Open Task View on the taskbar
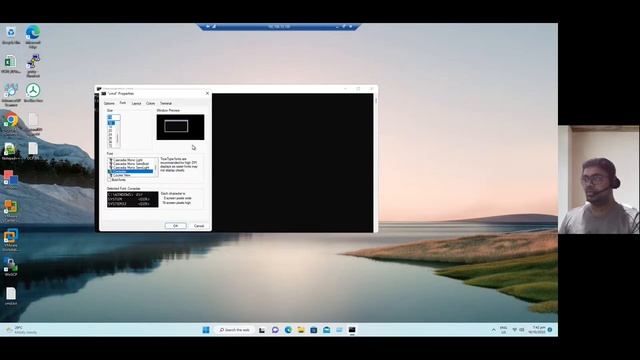 pos(262,330)
